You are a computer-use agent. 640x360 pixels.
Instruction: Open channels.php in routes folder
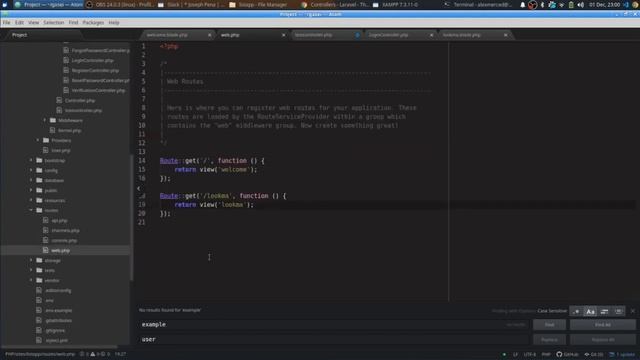coord(65,231)
